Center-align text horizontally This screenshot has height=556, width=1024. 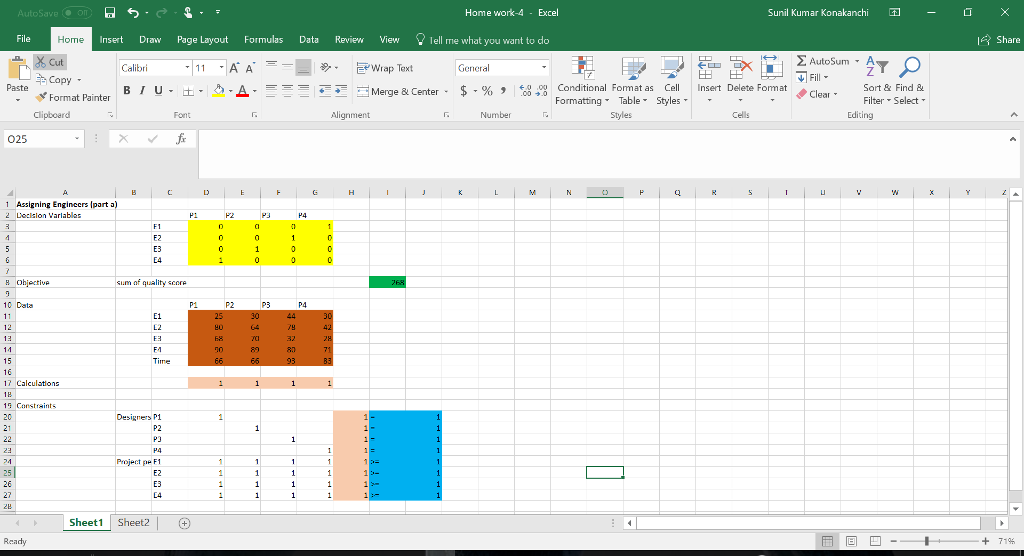pyautogui.click(x=287, y=91)
